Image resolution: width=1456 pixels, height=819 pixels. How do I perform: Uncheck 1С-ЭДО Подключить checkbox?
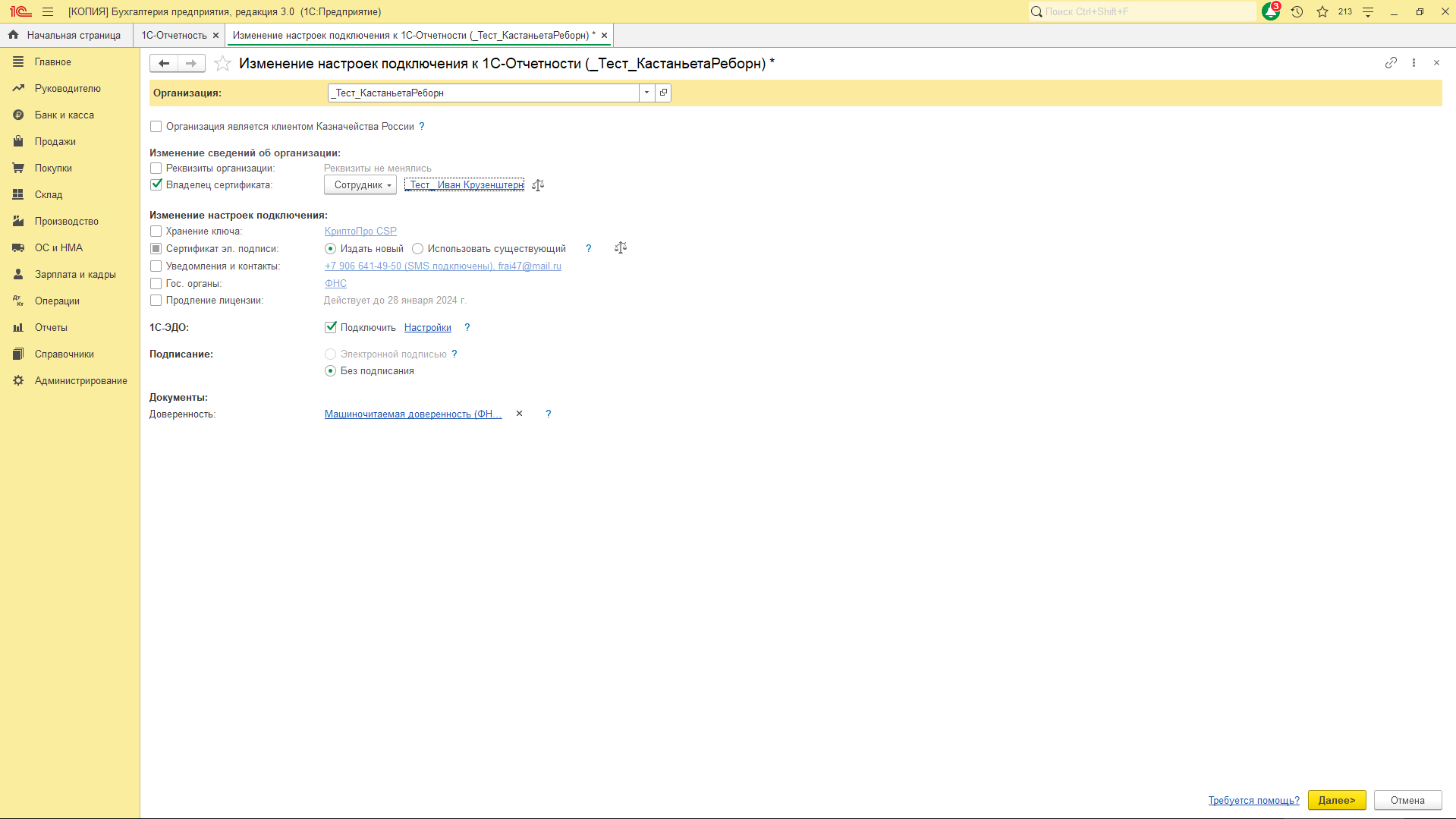330,328
